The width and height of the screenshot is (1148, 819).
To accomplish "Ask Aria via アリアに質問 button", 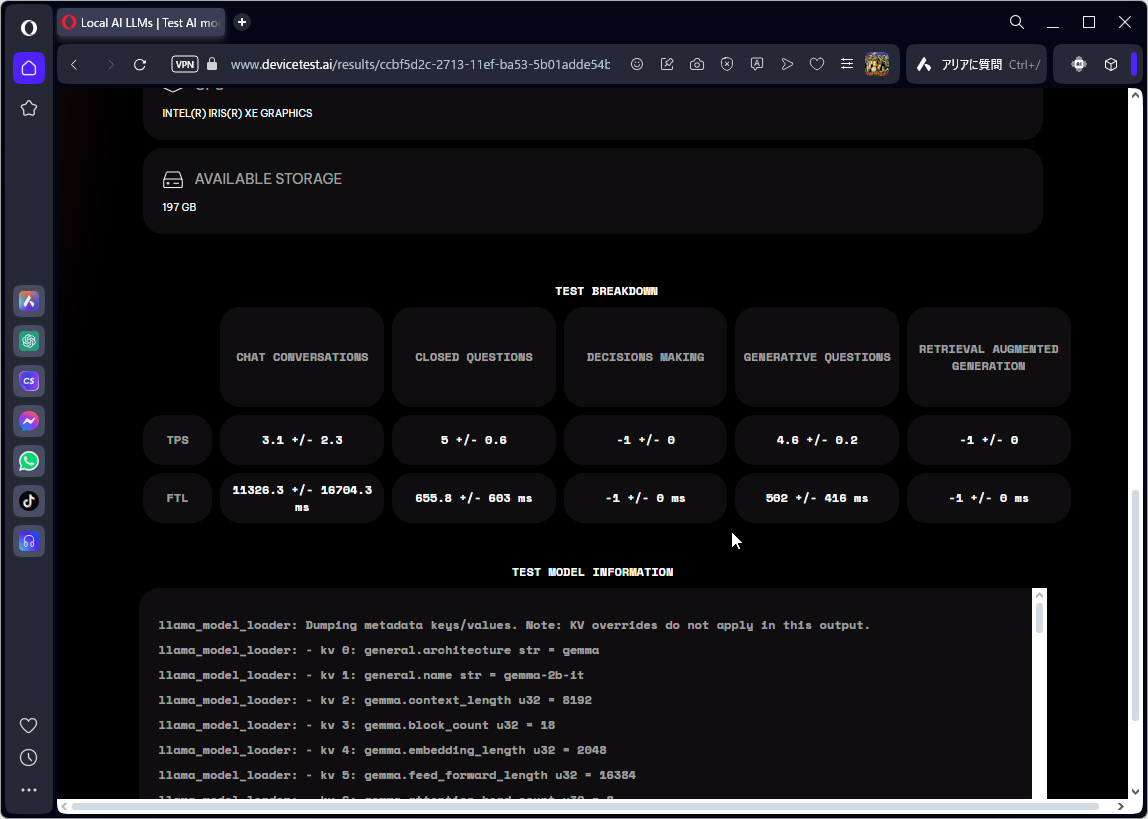I will 975,63.
